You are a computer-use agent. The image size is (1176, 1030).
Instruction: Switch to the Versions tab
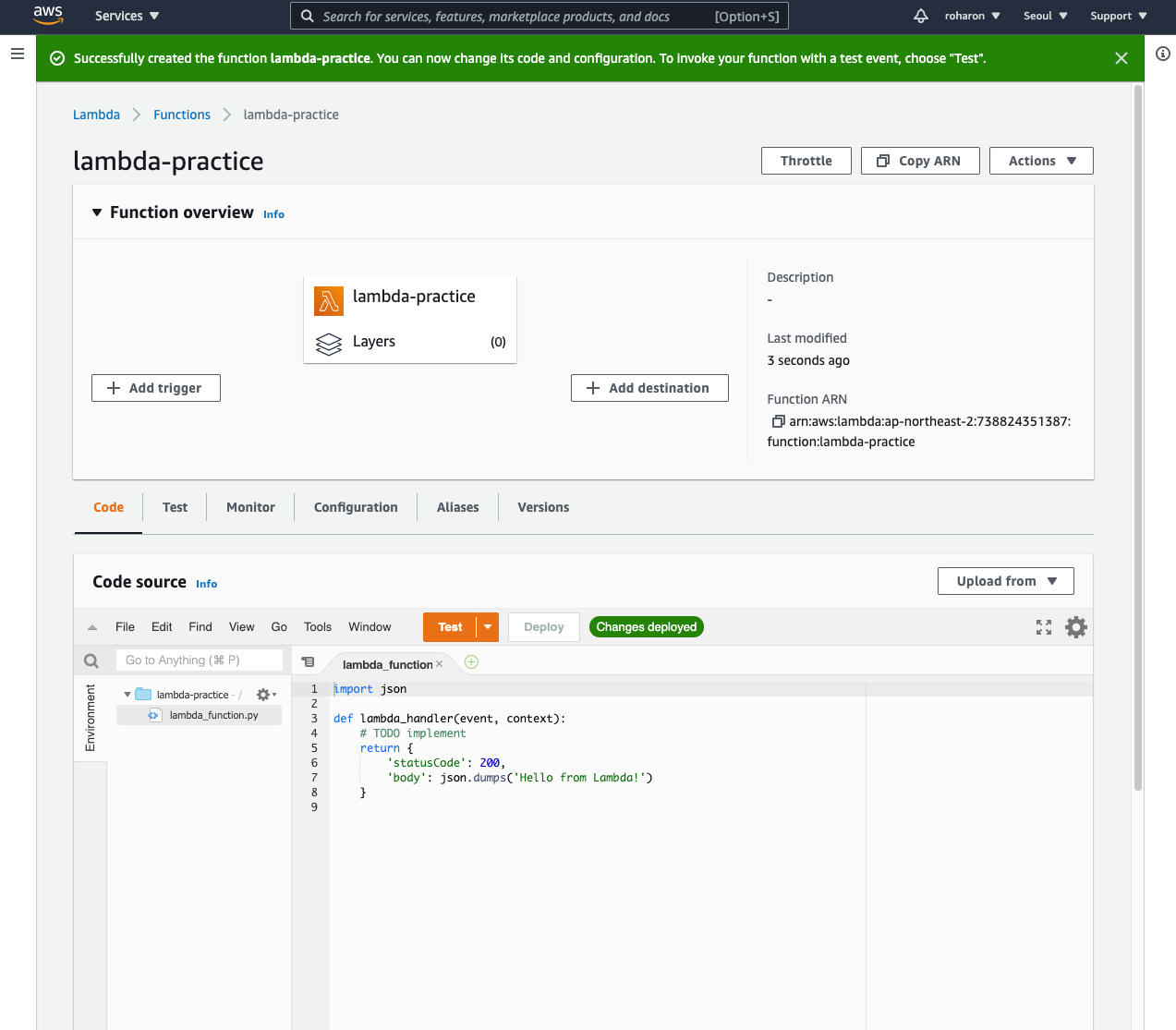[x=543, y=507]
